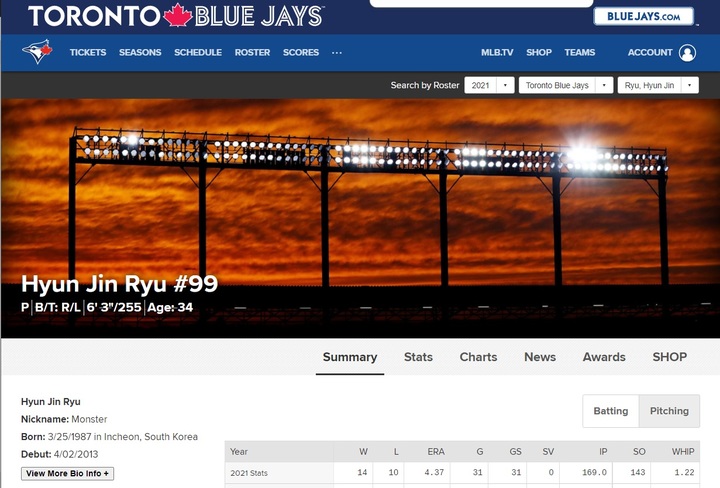The height and width of the screenshot is (488, 720).
Task: Click the Nickname: Monster text
Action: click(64, 419)
